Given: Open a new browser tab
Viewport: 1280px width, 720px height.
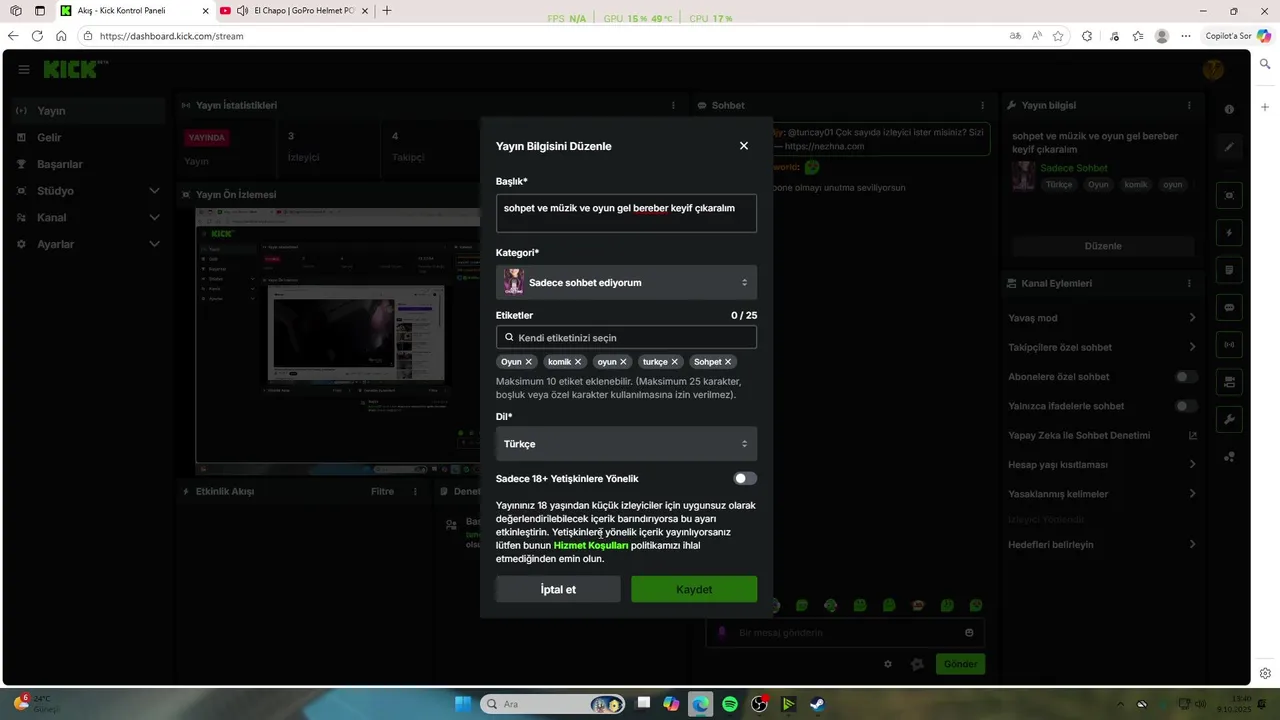Looking at the screenshot, I should (387, 11).
